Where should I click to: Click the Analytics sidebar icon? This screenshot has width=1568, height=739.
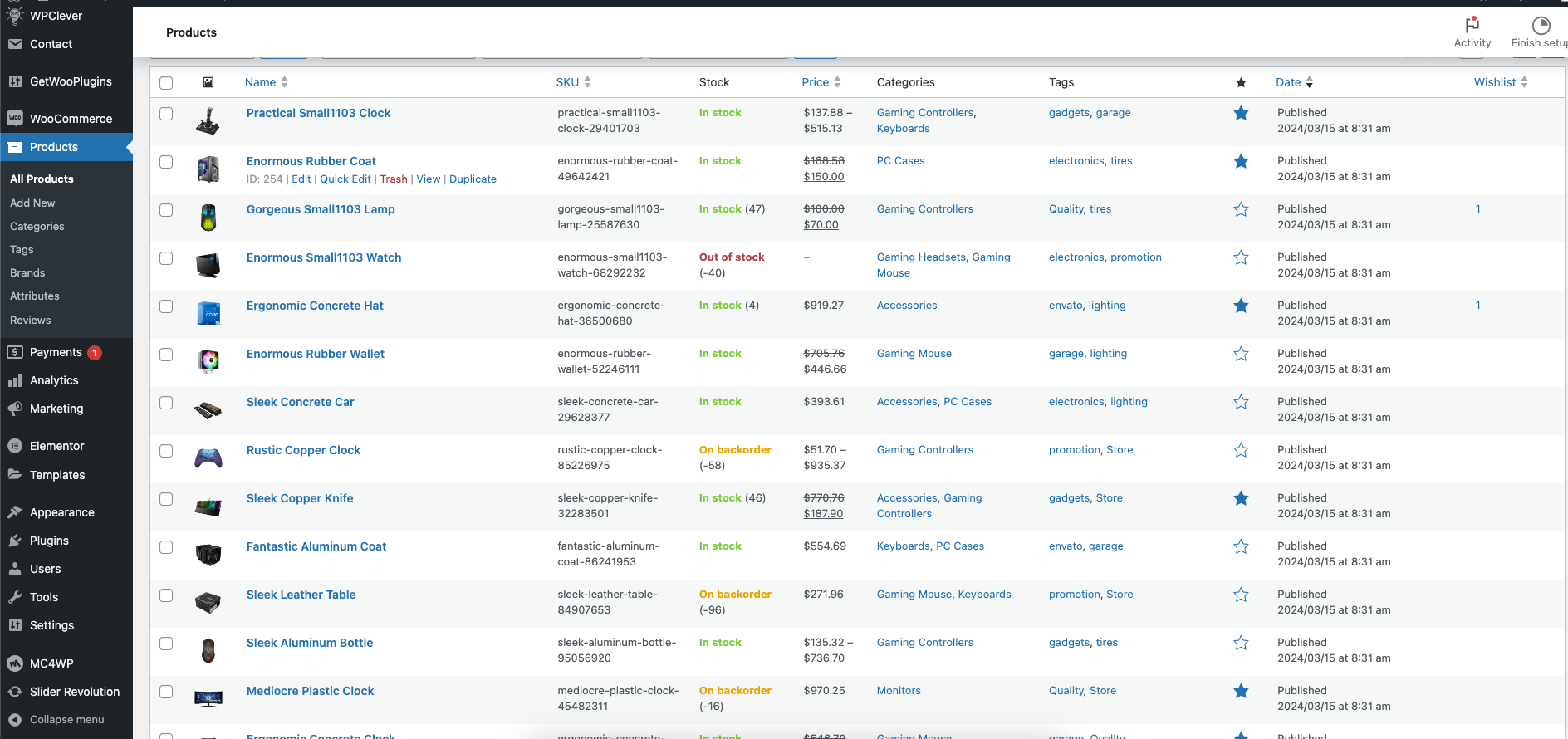click(15, 380)
